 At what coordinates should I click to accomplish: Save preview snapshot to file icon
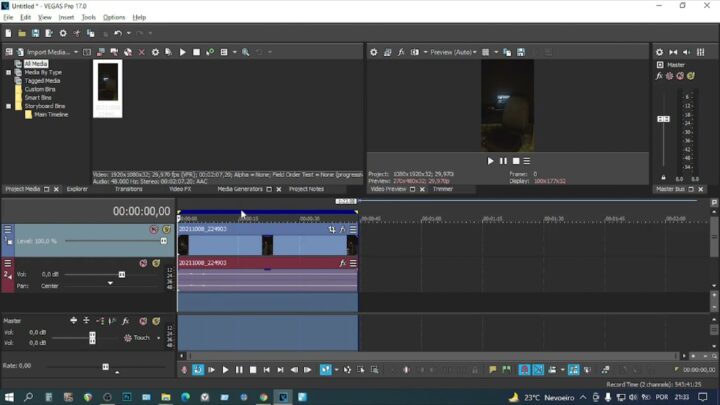tap(521, 52)
